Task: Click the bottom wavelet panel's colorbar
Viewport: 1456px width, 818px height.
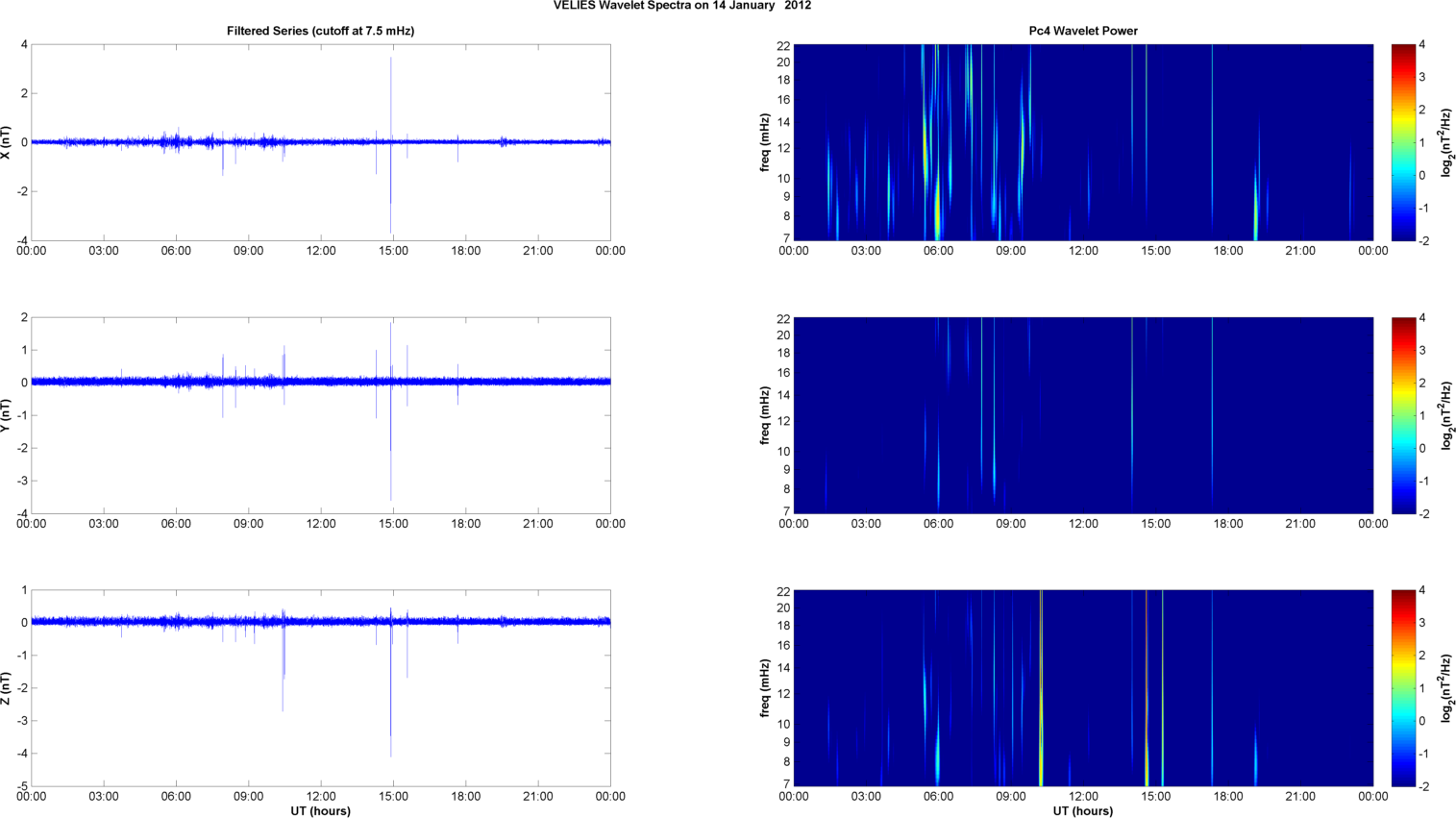Action: pyautogui.click(x=1403, y=688)
